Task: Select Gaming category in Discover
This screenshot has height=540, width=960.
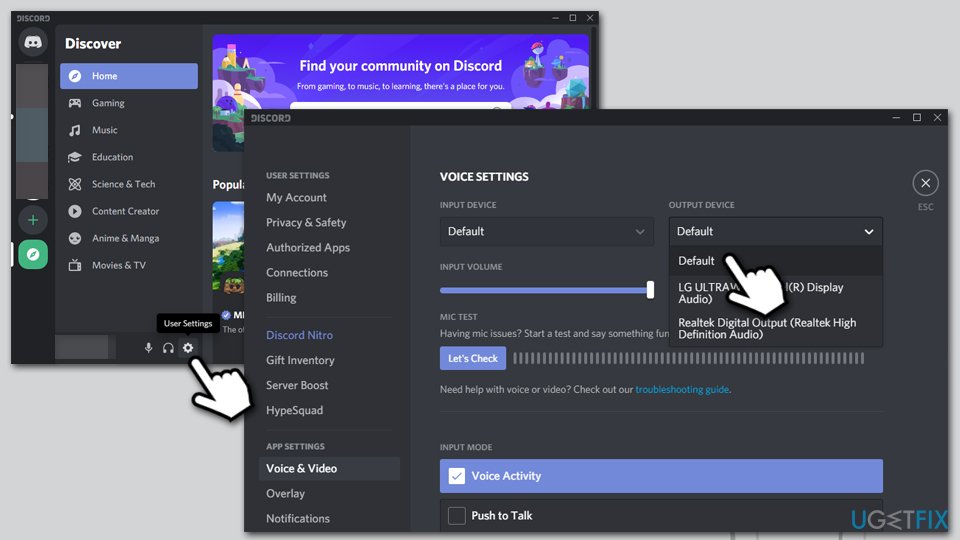Action: [x=129, y=103]
